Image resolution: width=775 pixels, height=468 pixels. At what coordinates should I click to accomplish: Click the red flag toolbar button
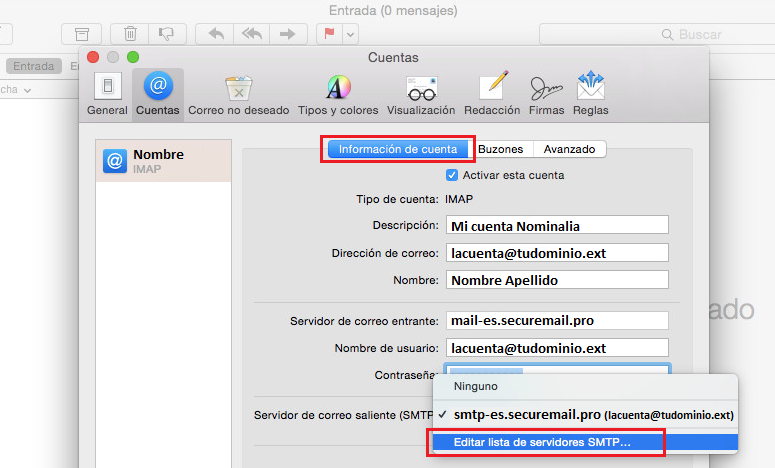coord(327,33)
